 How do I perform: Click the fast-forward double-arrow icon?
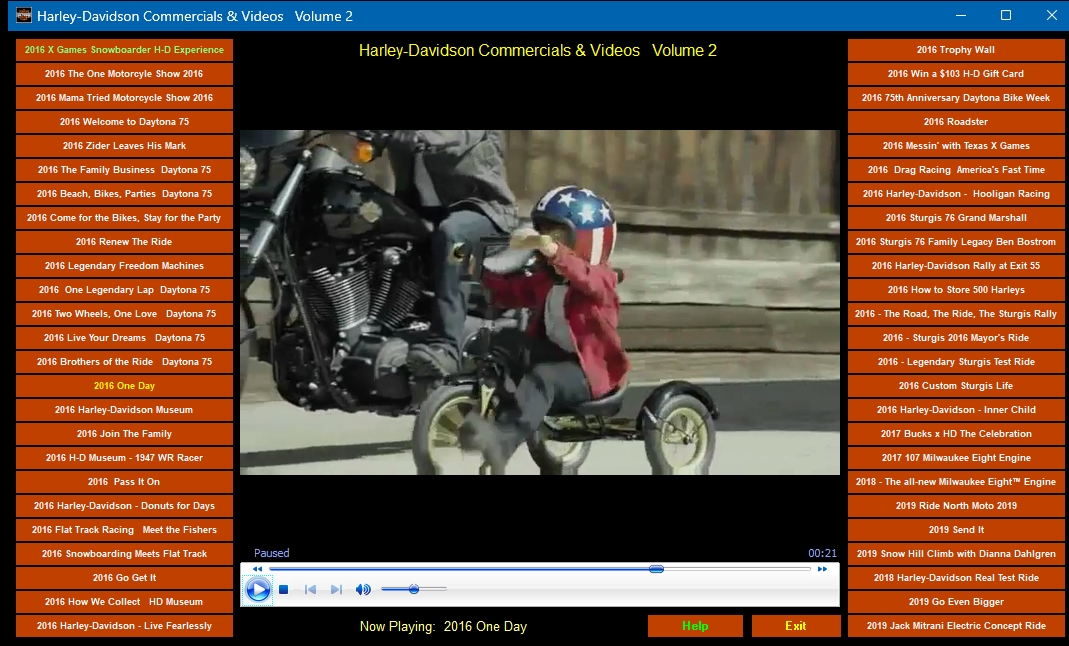tap(822, 569)
